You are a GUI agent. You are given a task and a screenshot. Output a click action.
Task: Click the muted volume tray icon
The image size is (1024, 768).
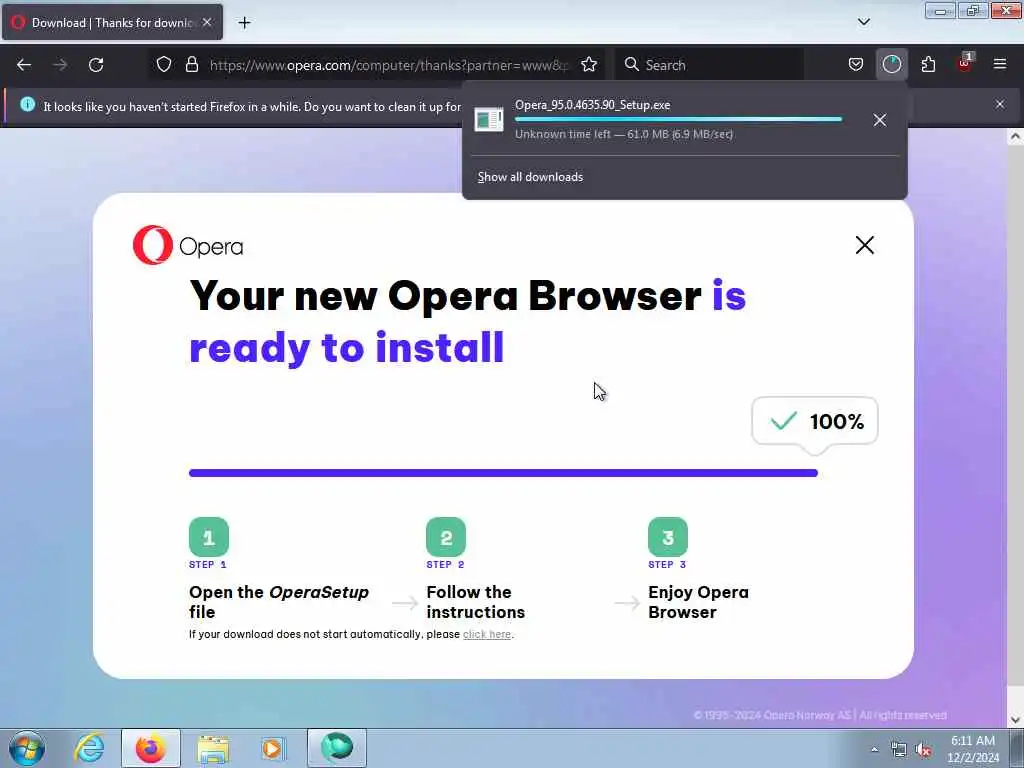click(923, 750)
